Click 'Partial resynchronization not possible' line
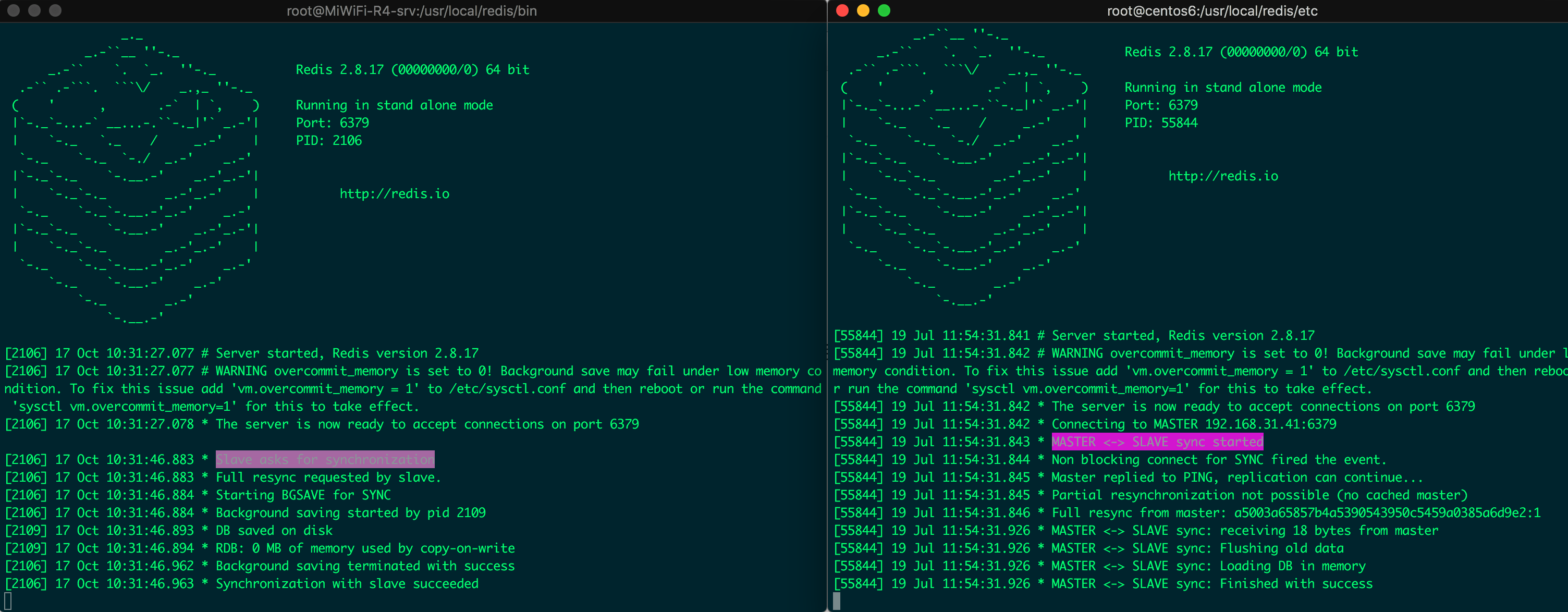Viewport: 1568px width, 612px height. [x=1150, y=495]
